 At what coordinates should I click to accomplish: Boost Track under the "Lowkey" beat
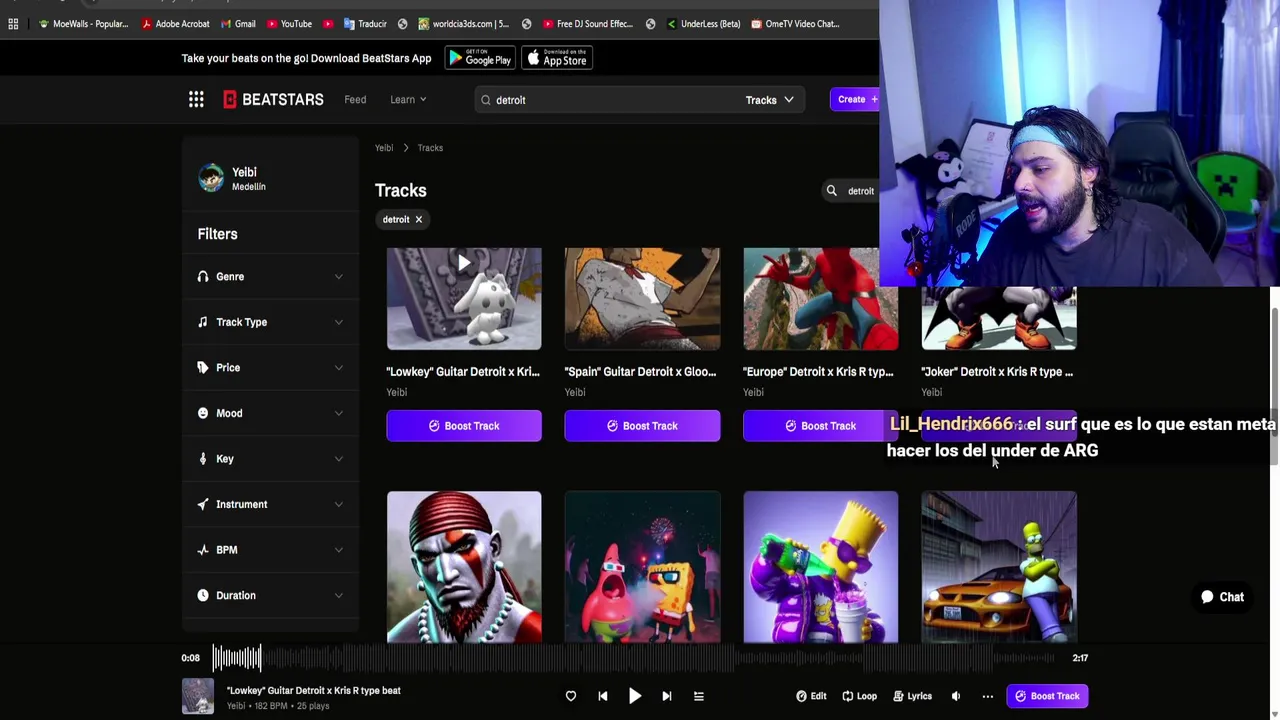click(x=464, y=426)
